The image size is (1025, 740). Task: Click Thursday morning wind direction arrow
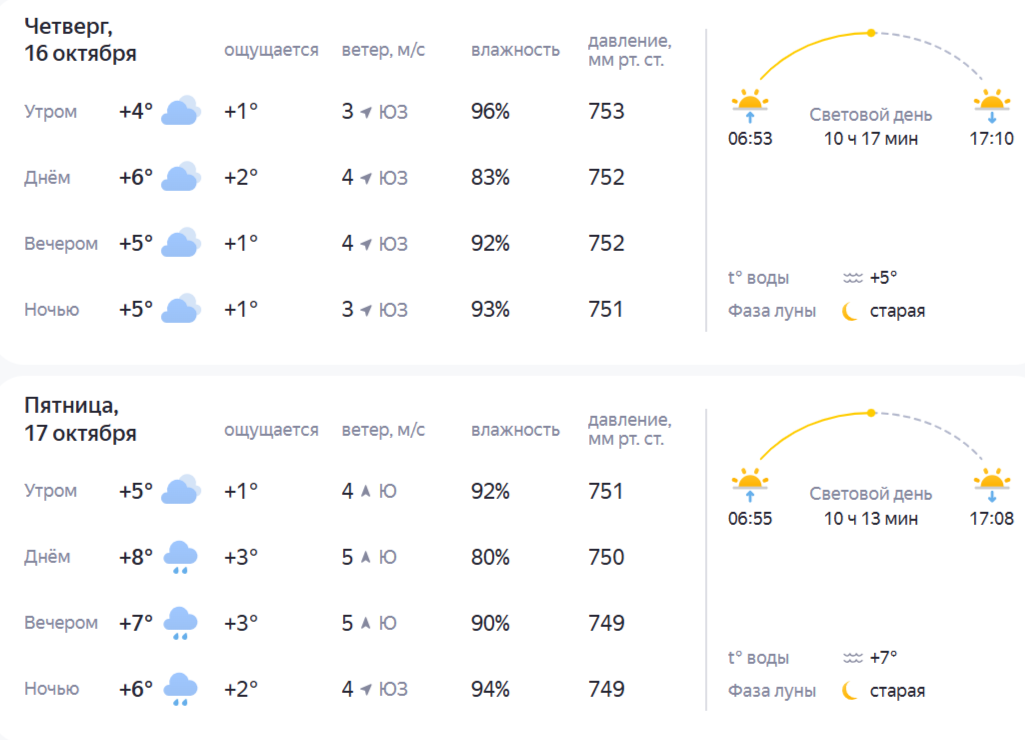click(367, 112)
